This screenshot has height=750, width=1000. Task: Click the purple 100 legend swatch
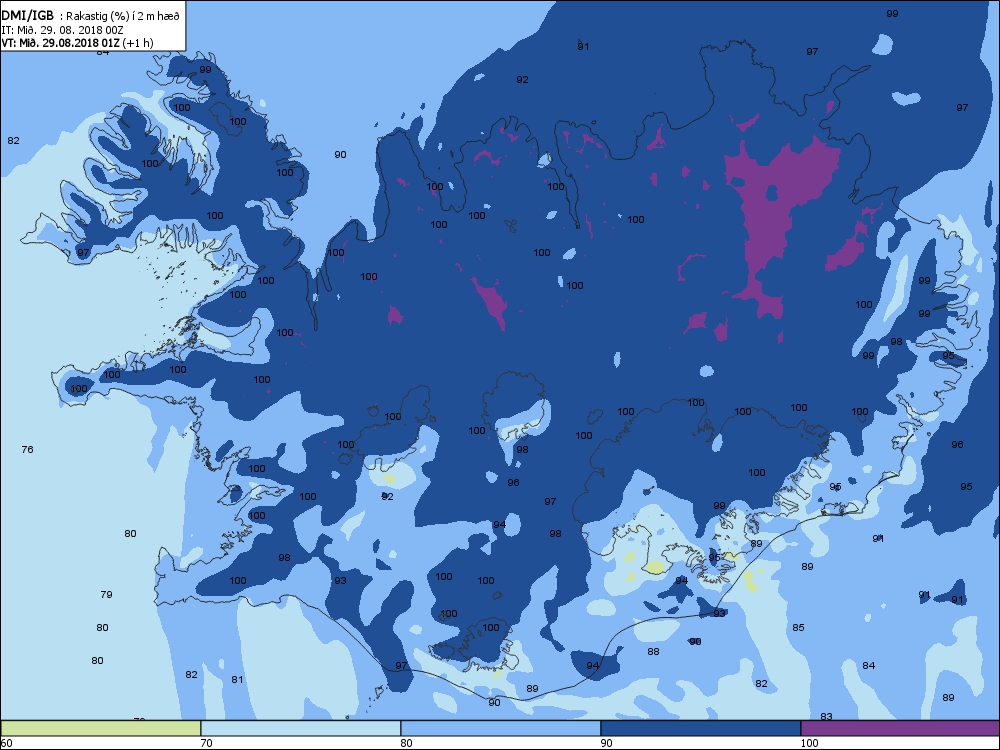(x=900, y=728)
